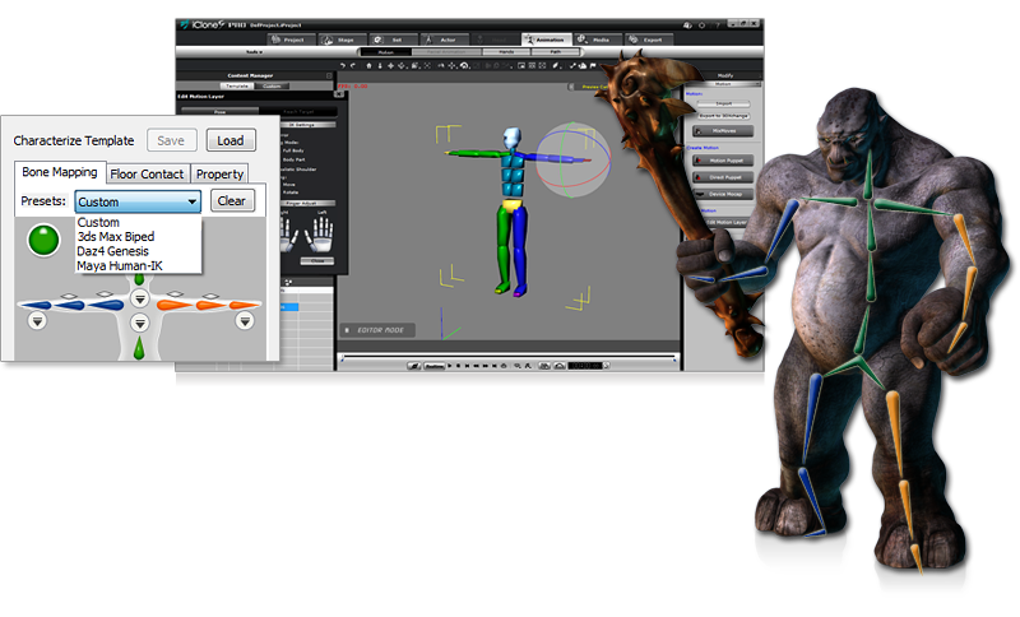Select the Pose mode button
The width and height of the screenshot is (1020, 617).
point(220,111)
